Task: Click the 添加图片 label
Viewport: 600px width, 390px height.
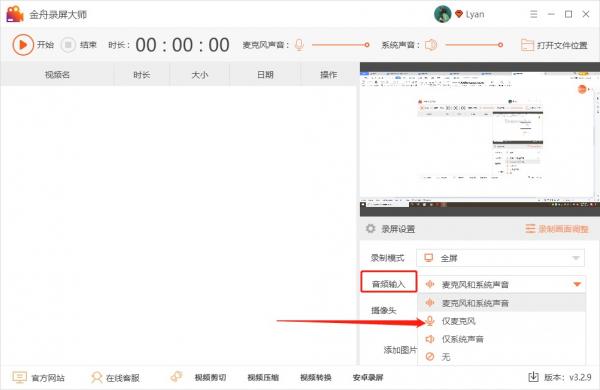Action: tap(400, 350)
